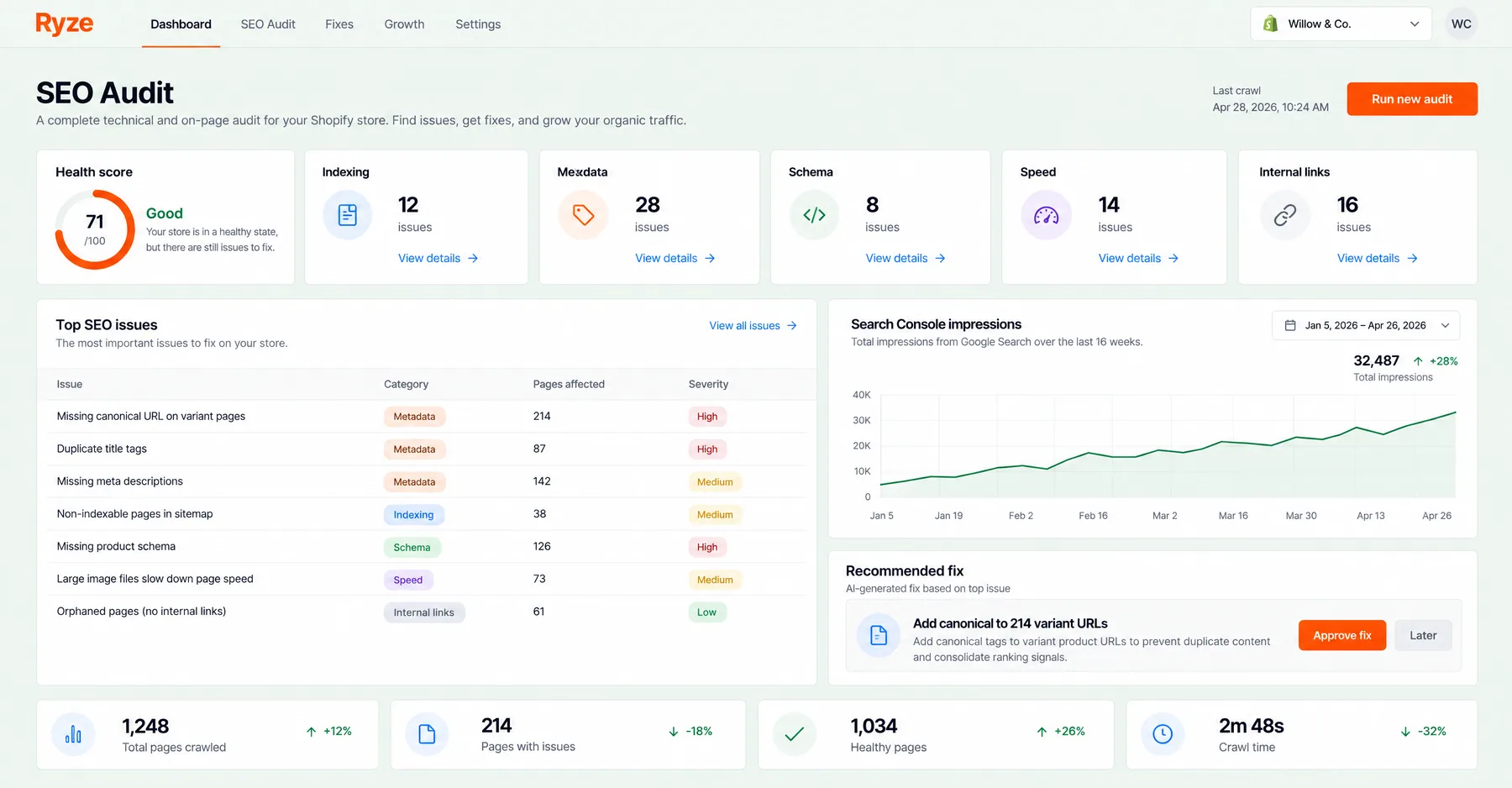Click the Indexing category tag
1512x788 pixels.
click(x=413, y=515)
